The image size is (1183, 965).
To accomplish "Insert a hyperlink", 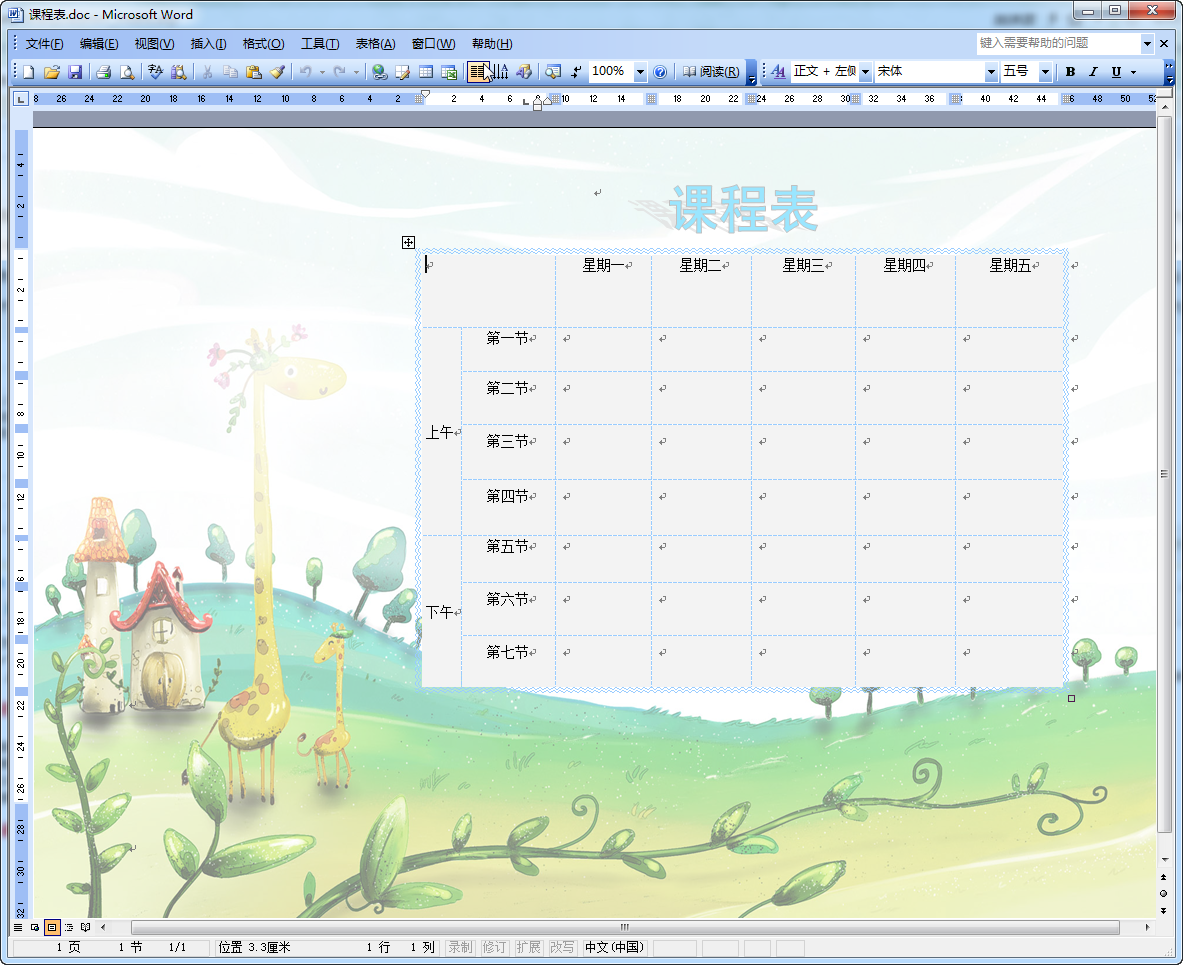I will point(379,72).
